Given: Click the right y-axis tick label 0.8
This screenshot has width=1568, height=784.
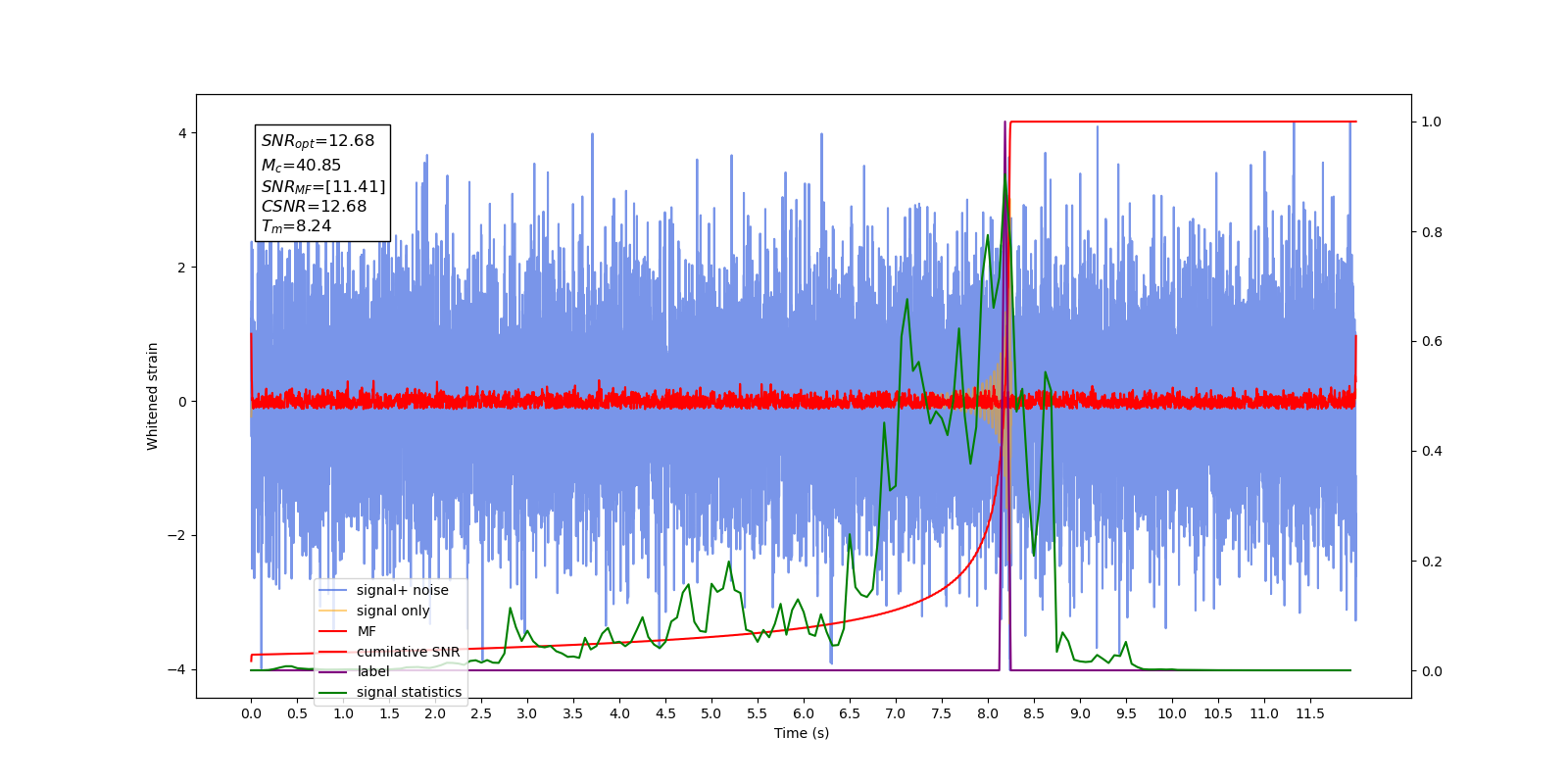Looking at the screenshot, I should coord(1432,232).
